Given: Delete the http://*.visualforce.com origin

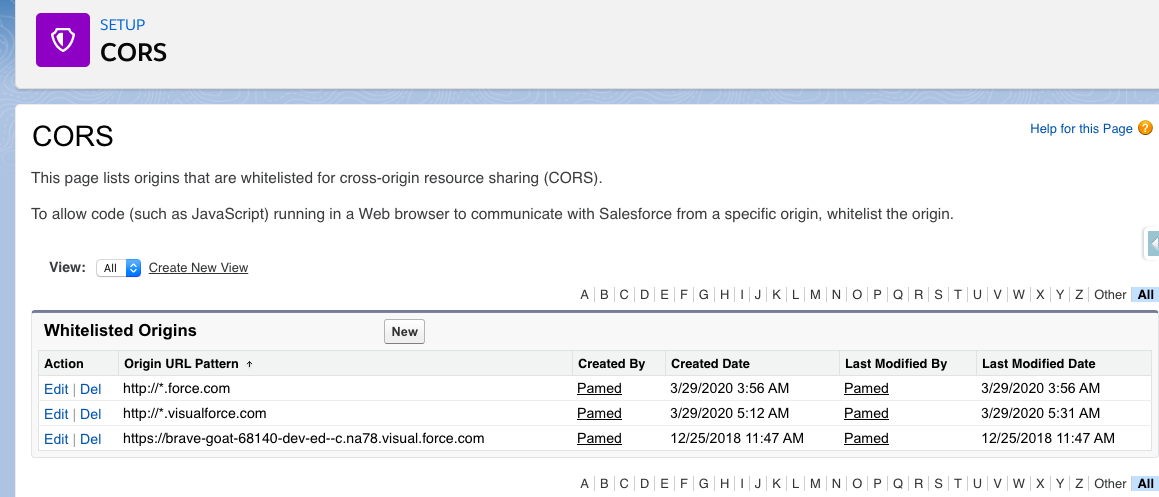Looking at the screenshot, I should pyautogui.click(x=91, y=414).
